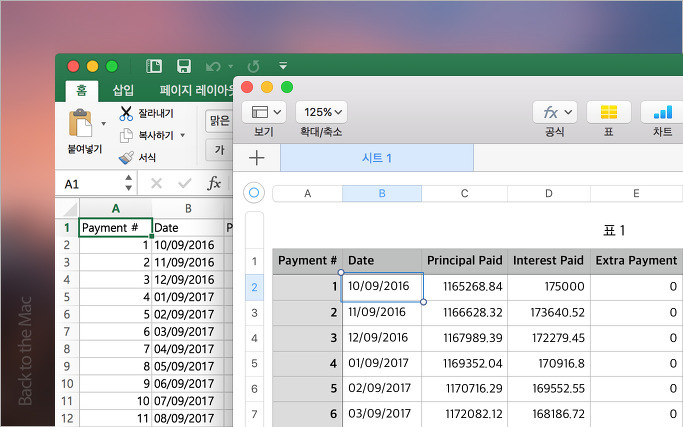Click Numbers cell 175000

click(549, 287)
